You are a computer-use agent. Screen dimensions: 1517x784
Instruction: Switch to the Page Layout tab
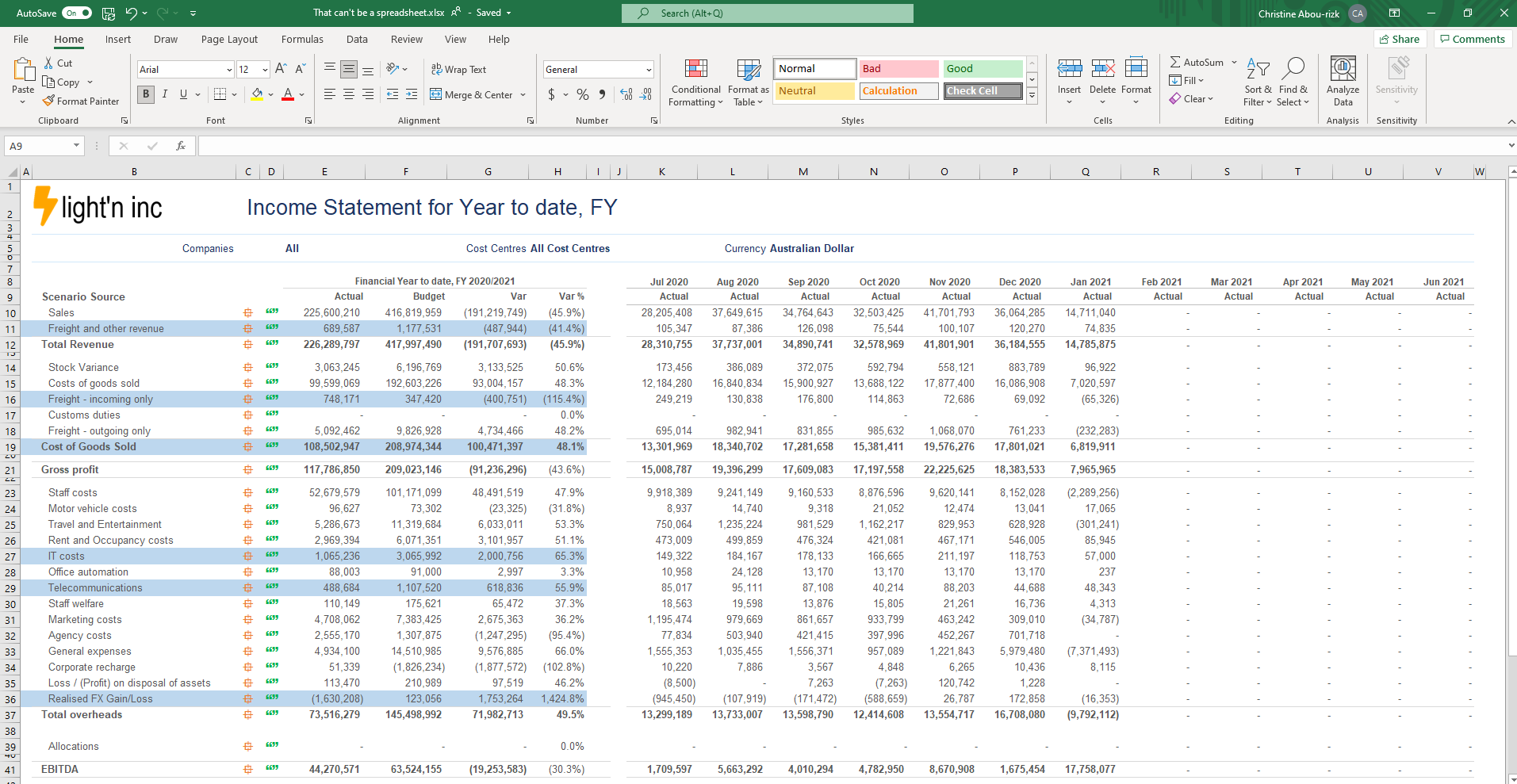pyautogui.click(x=229, y=40)
